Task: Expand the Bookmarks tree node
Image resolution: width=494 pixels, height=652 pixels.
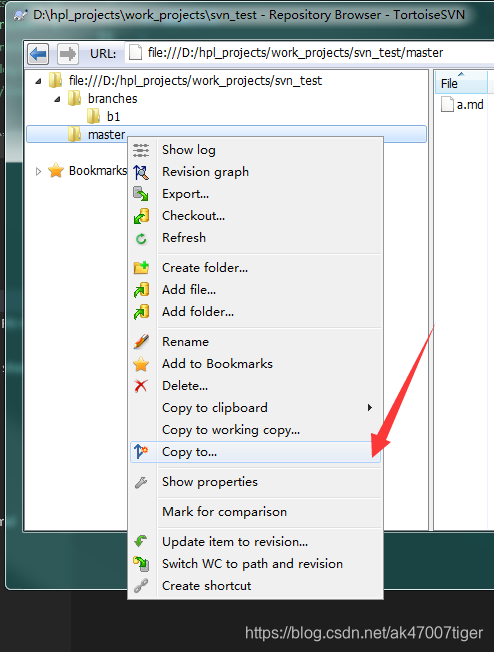Action: [x=38, y=171]
